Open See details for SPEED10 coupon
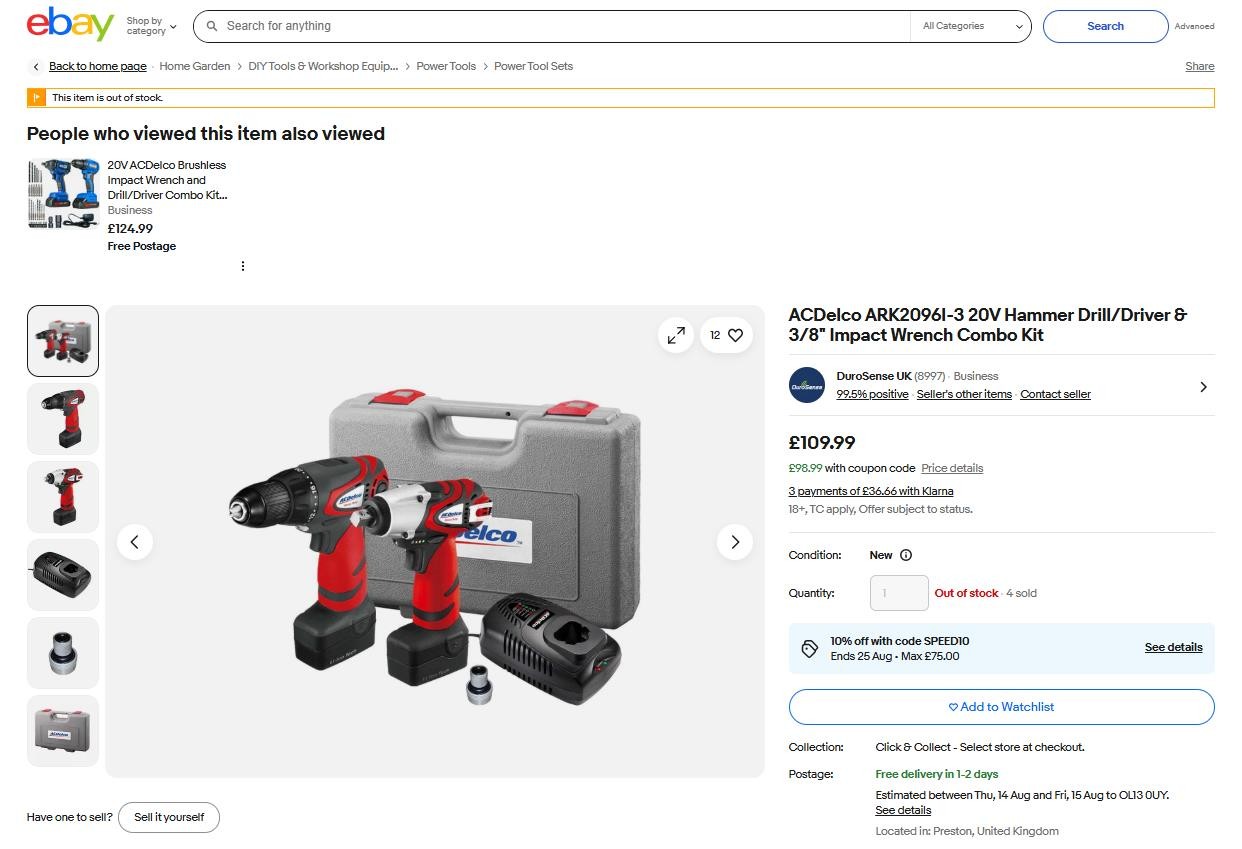 coord(1173,647)
